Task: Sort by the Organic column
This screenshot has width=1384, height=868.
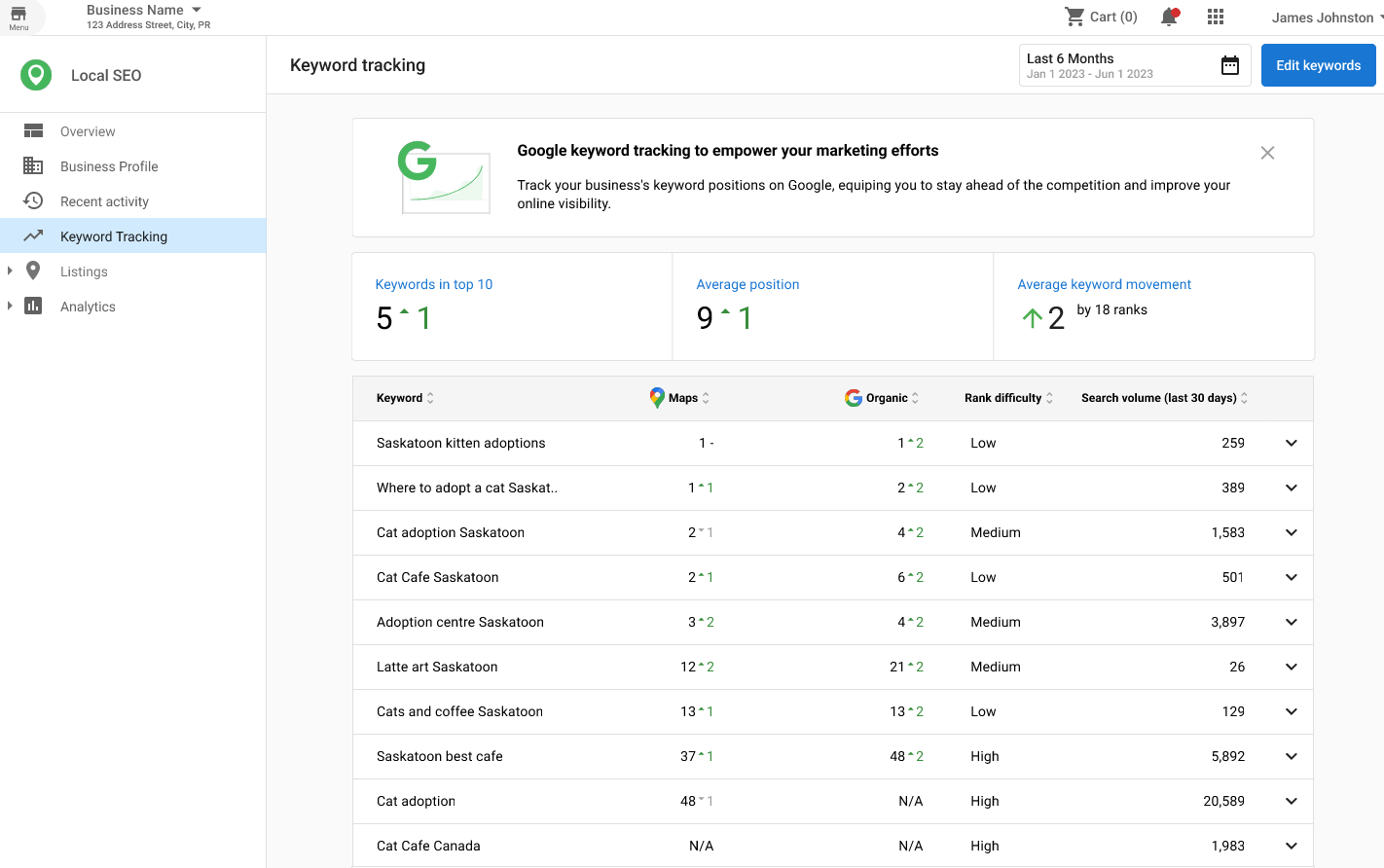Action: click(x=882, y=398)
